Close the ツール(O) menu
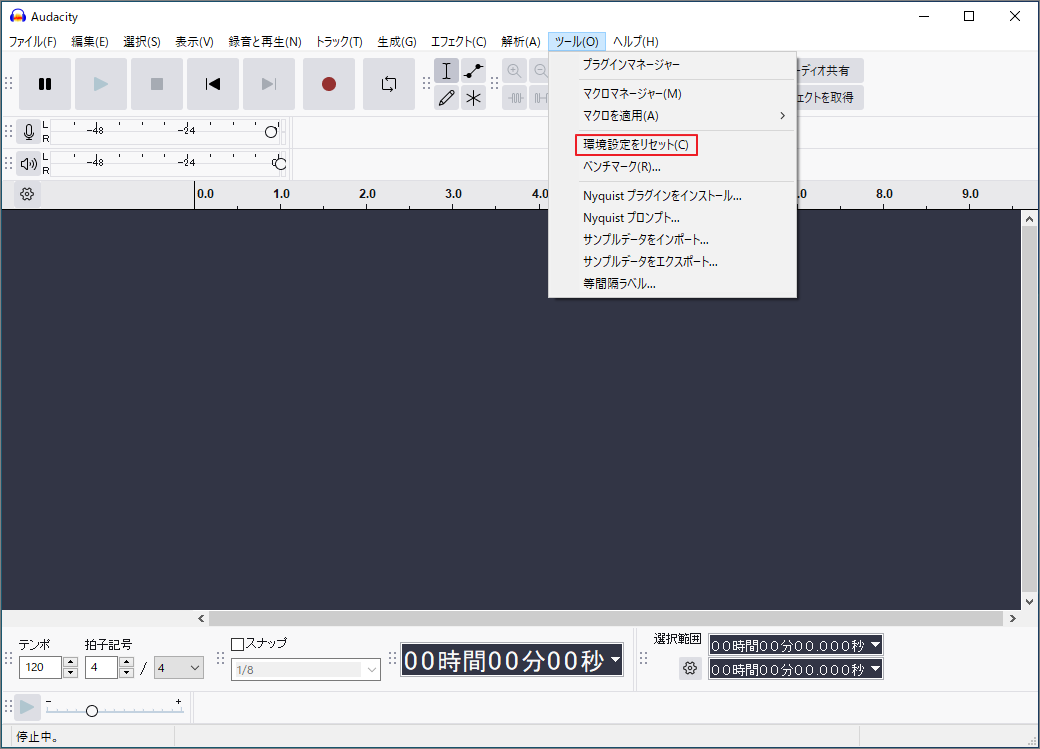Screen dimensions: 1040x749 point(577,42)
